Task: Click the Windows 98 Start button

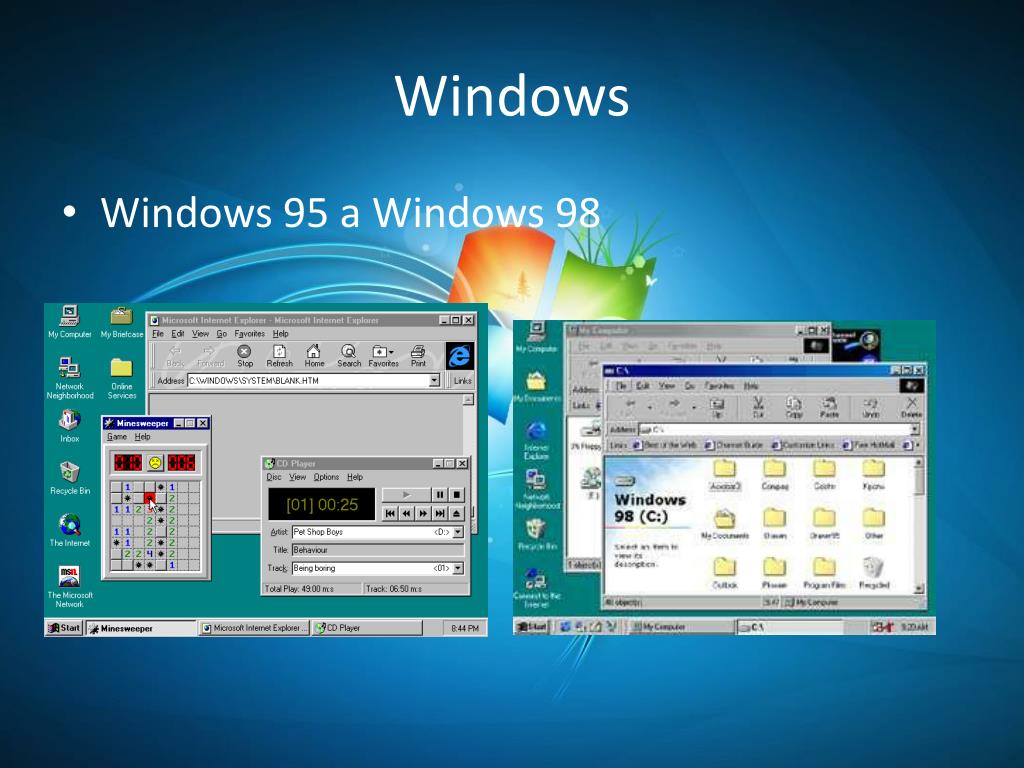Action: point(532,626)
